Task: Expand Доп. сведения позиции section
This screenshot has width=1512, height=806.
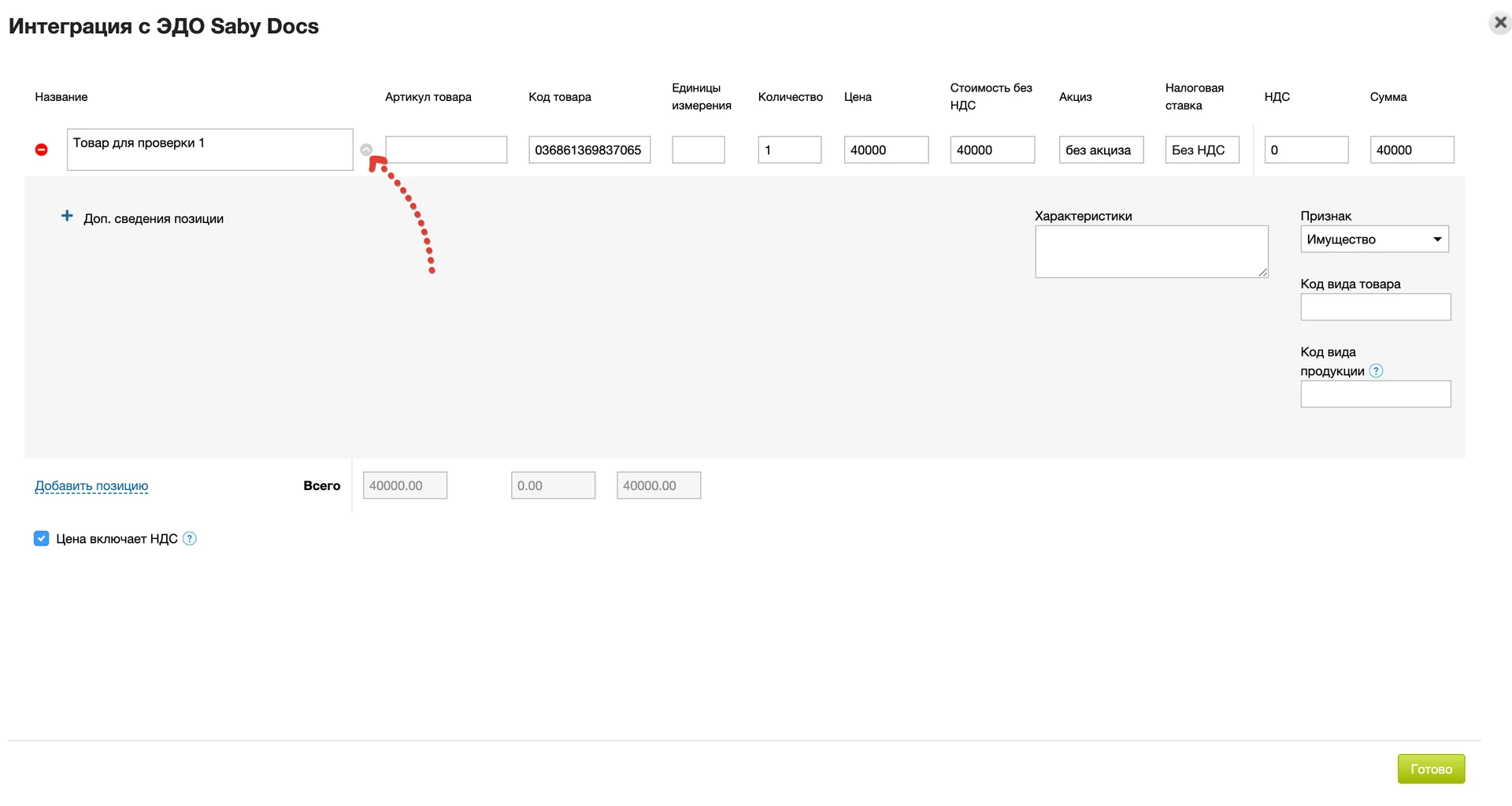Action: [x=154, y=219]
